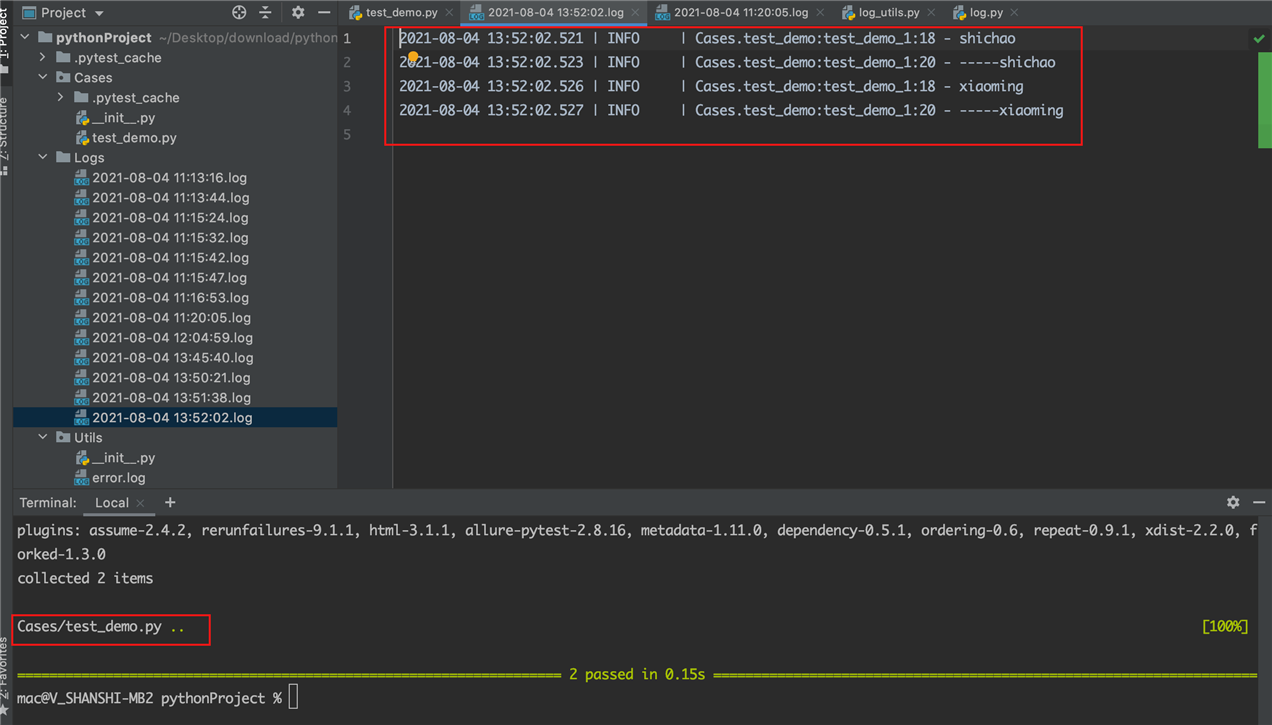Select the pythonProject root in tree
Screen dimensions: 1272x725
point(103,37)
